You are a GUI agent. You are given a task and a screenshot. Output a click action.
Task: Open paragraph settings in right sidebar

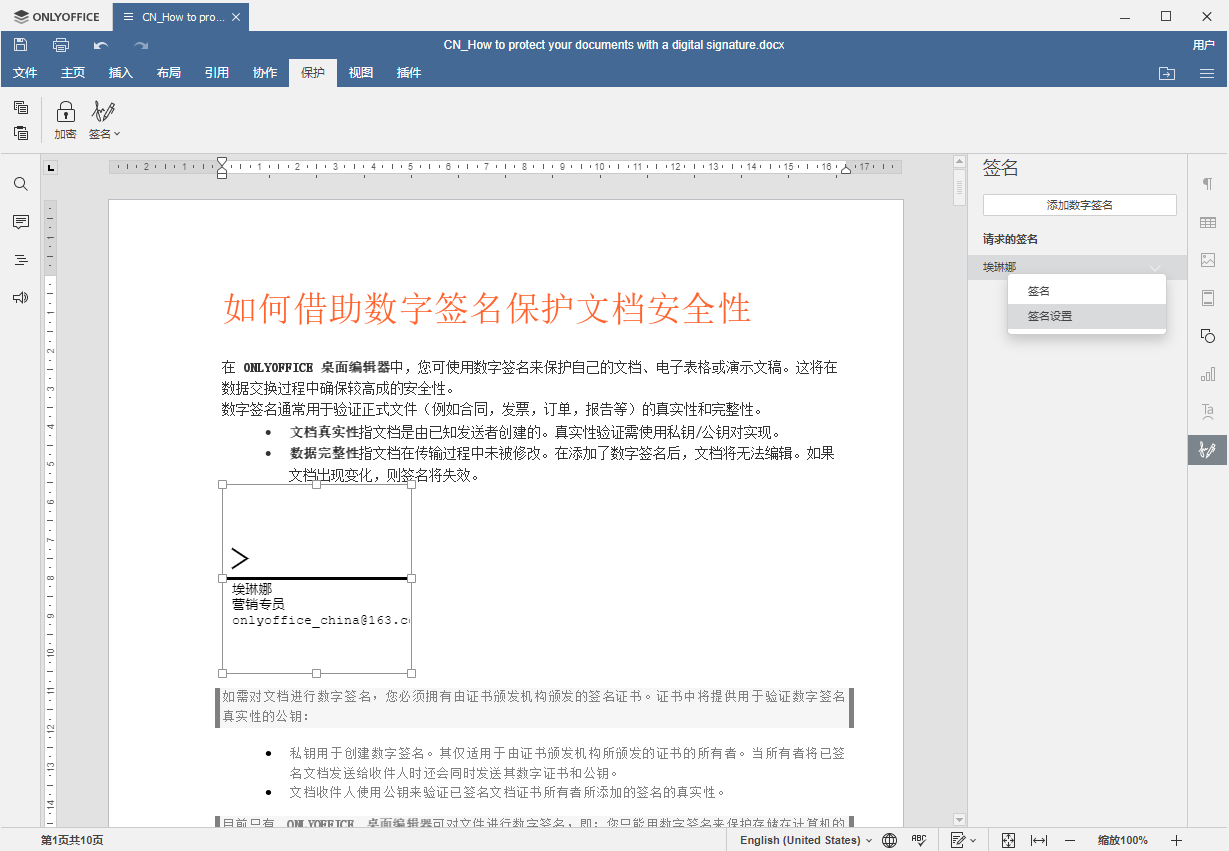[1208, 184]
